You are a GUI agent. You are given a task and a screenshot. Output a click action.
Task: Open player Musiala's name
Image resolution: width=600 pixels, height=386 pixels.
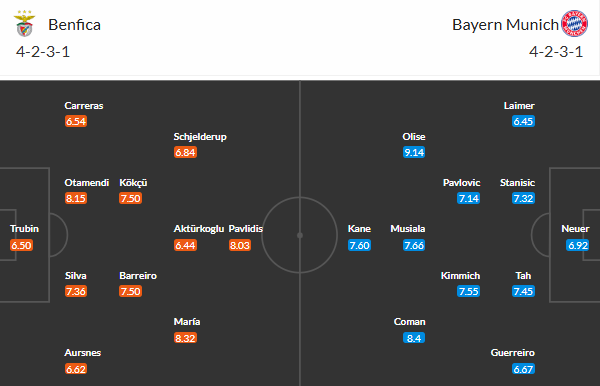click(408, 229)
